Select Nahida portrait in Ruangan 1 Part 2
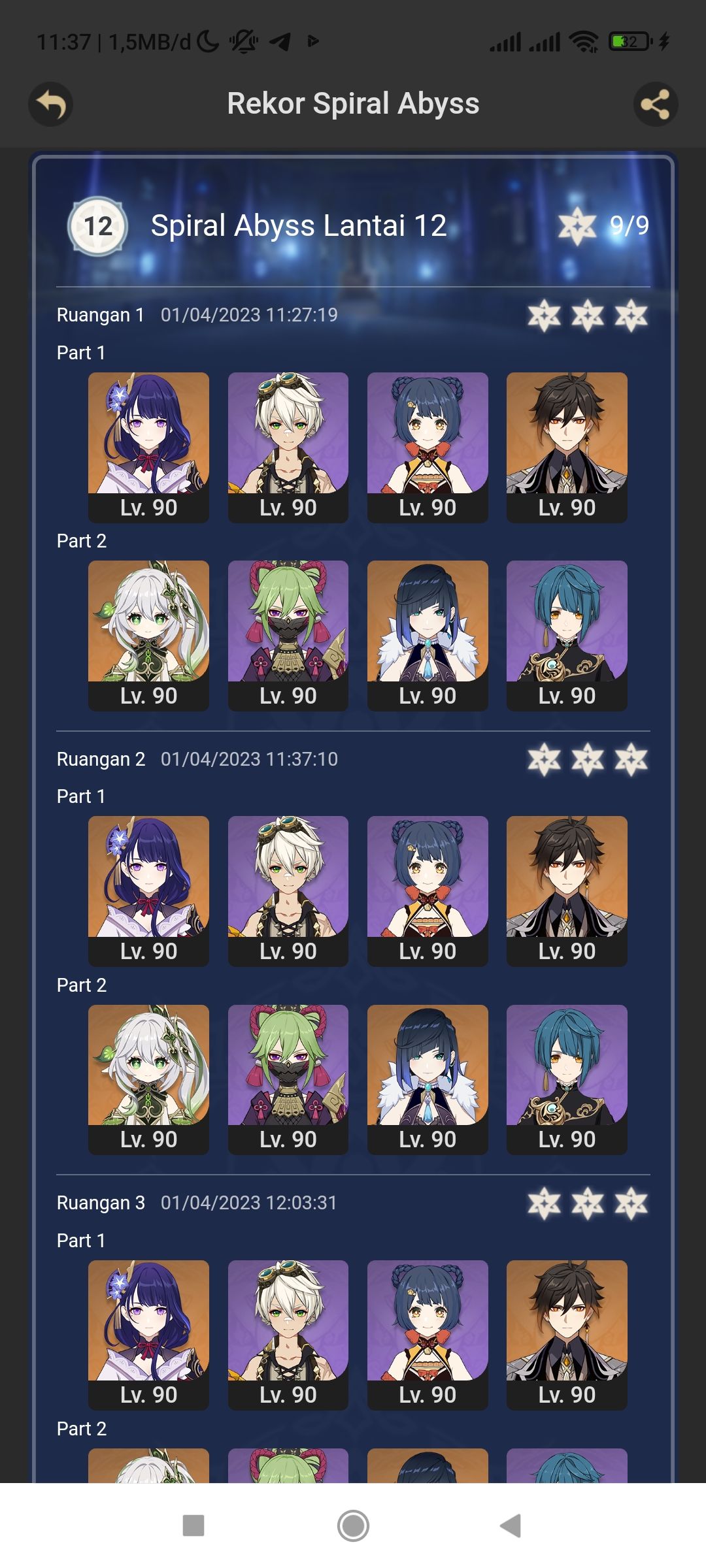The height and width of the screenshot is (1568, 706). click(x=148, y=636)
